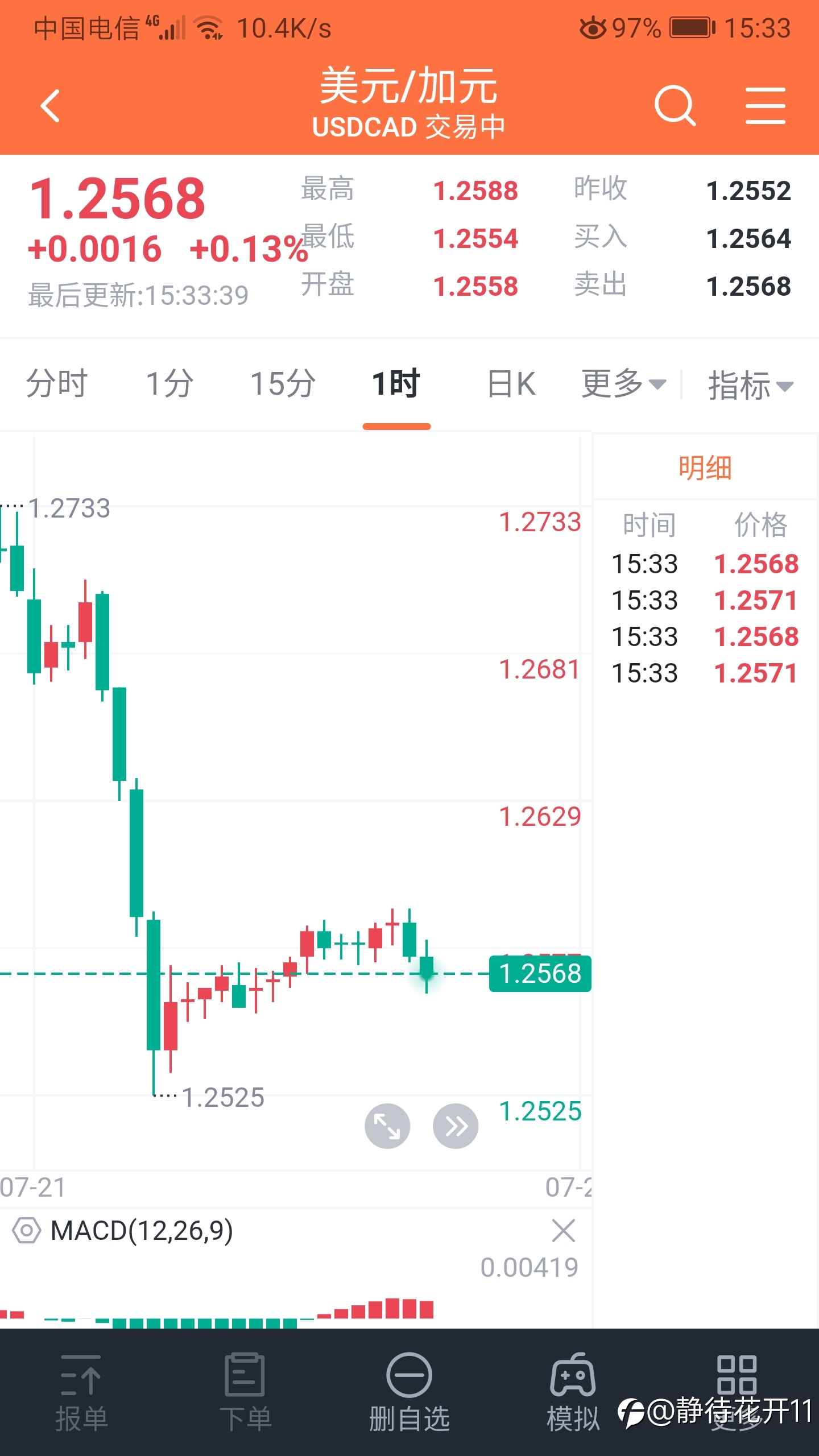
Task: Tap the MACD(12,26,9) label
Action: [142, 1231]
